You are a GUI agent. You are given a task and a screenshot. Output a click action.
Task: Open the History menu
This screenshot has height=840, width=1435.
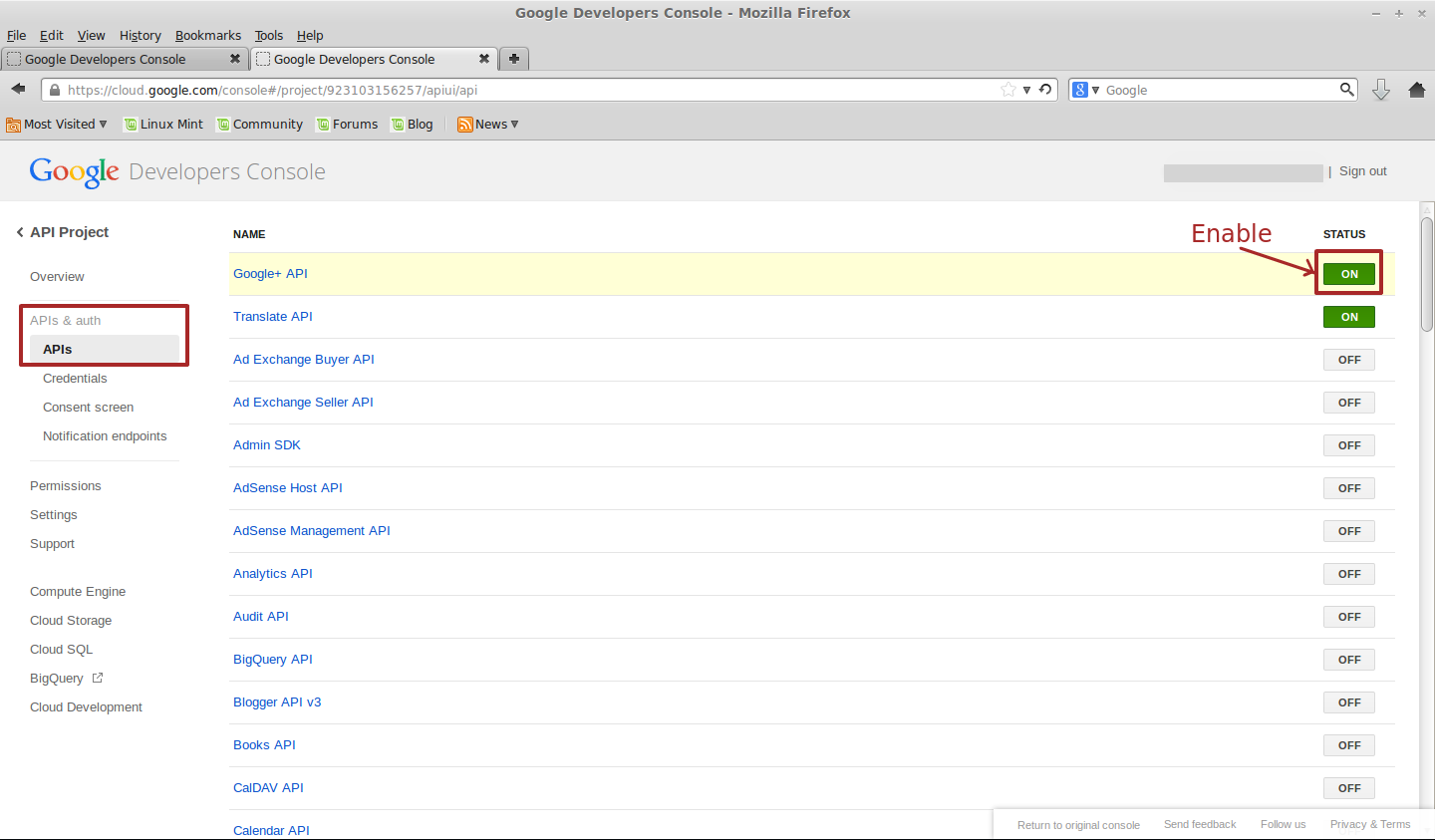141,35
